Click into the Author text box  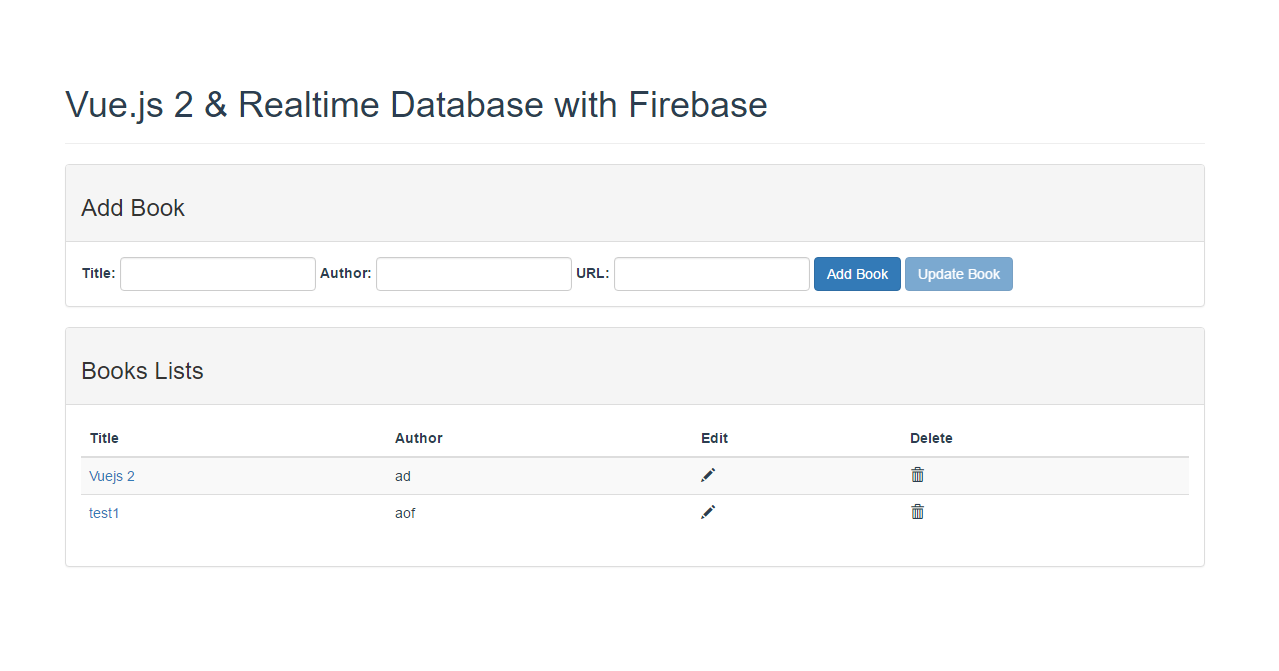[x=474, y=274]
